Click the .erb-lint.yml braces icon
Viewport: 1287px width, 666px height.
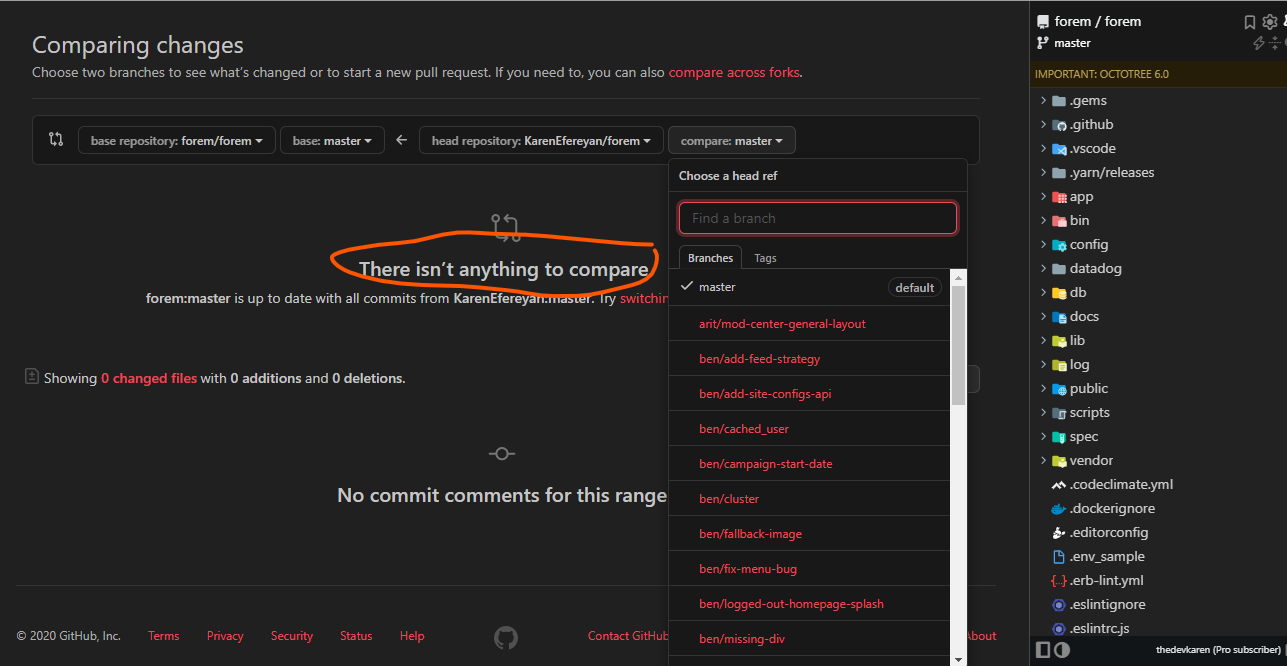point(1059,581)
